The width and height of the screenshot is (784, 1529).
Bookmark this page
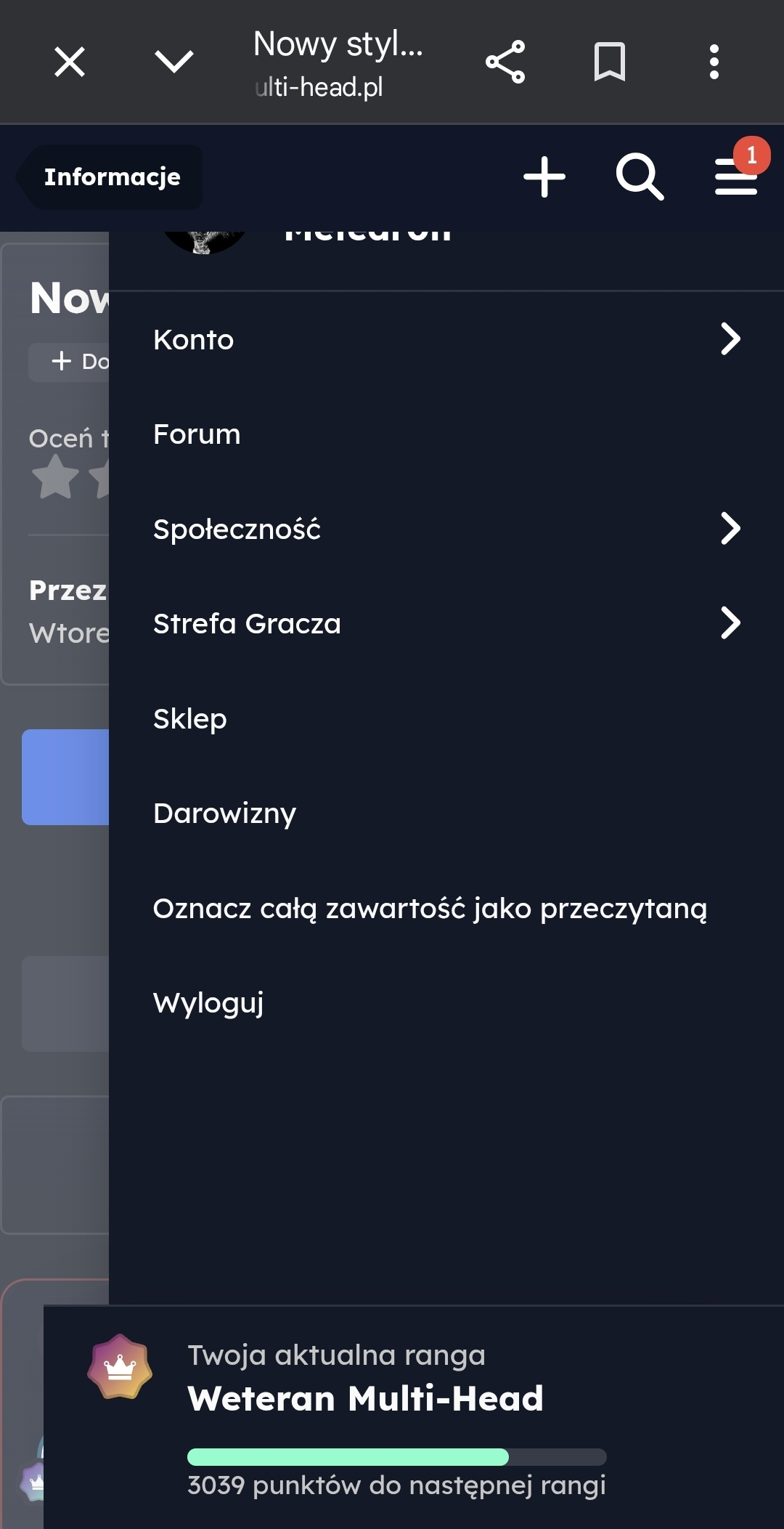pos(609,62)
